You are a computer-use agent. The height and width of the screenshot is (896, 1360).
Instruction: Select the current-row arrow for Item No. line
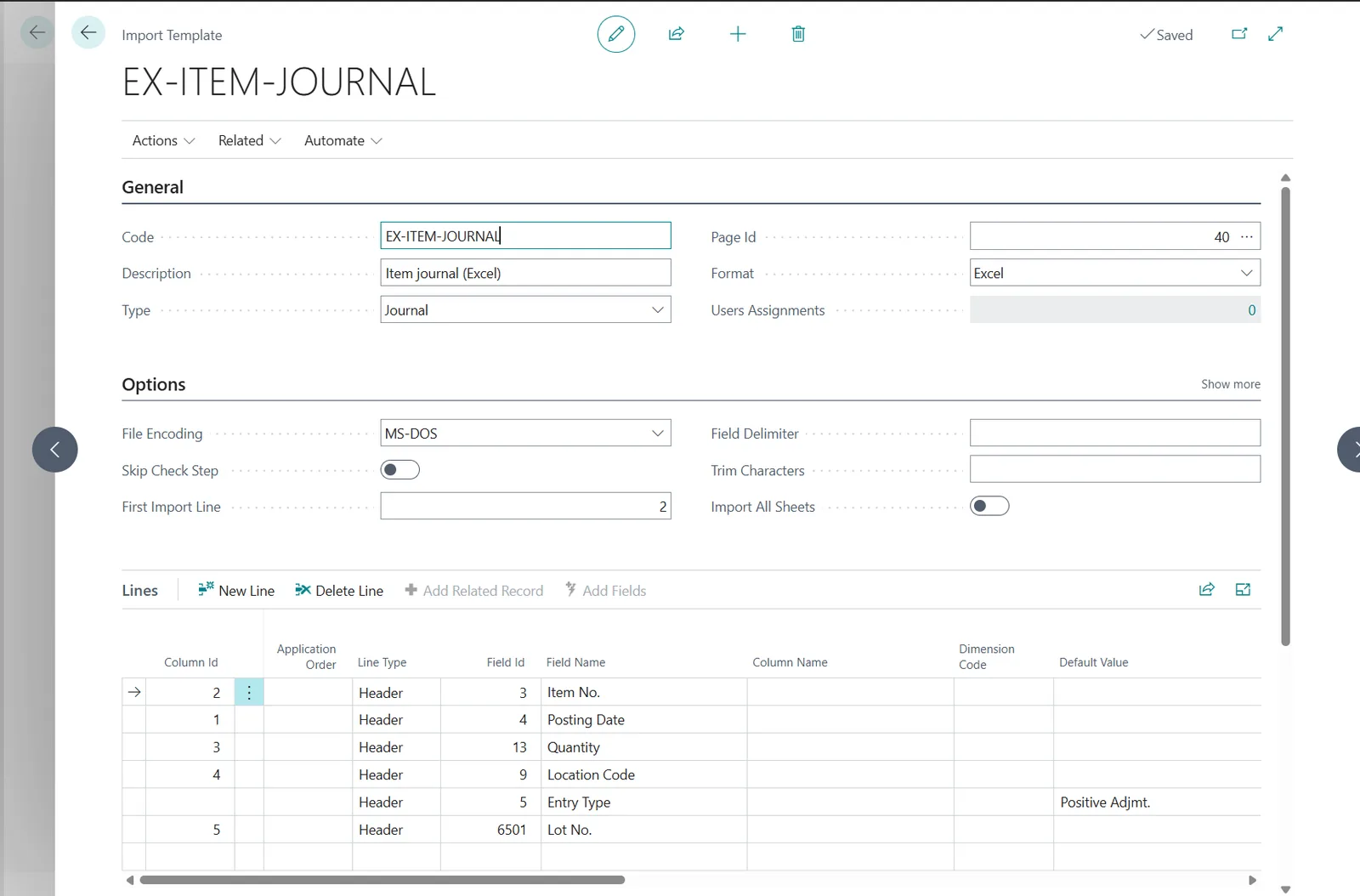point(134,692)
